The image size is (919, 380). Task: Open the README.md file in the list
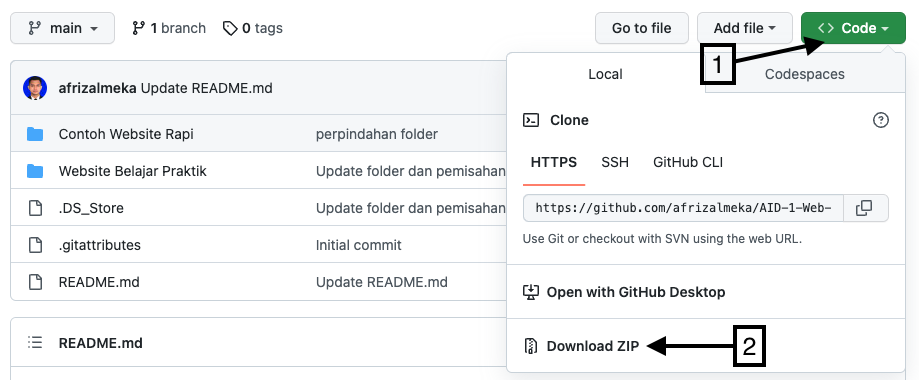pos(99,282)
